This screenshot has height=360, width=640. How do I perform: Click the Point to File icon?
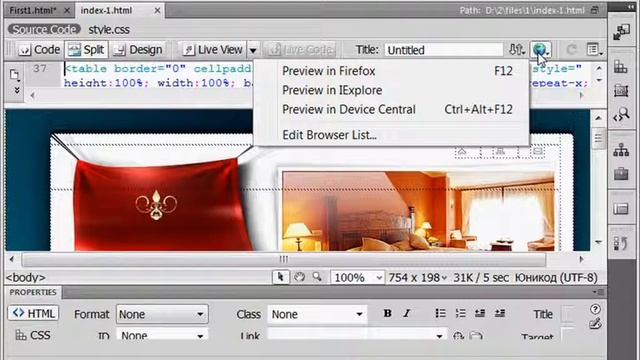pos(458,336)
